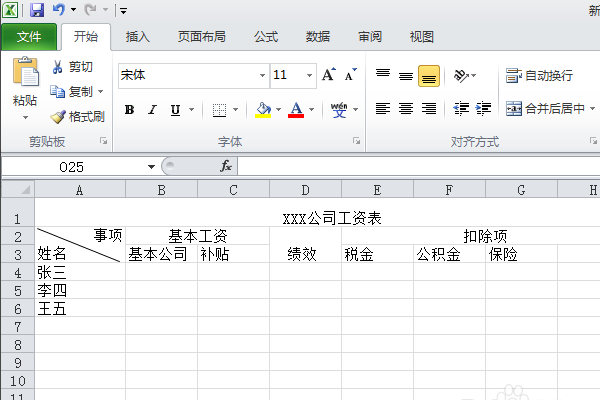Click the Name Box showing O25

[x=73, y=167]
